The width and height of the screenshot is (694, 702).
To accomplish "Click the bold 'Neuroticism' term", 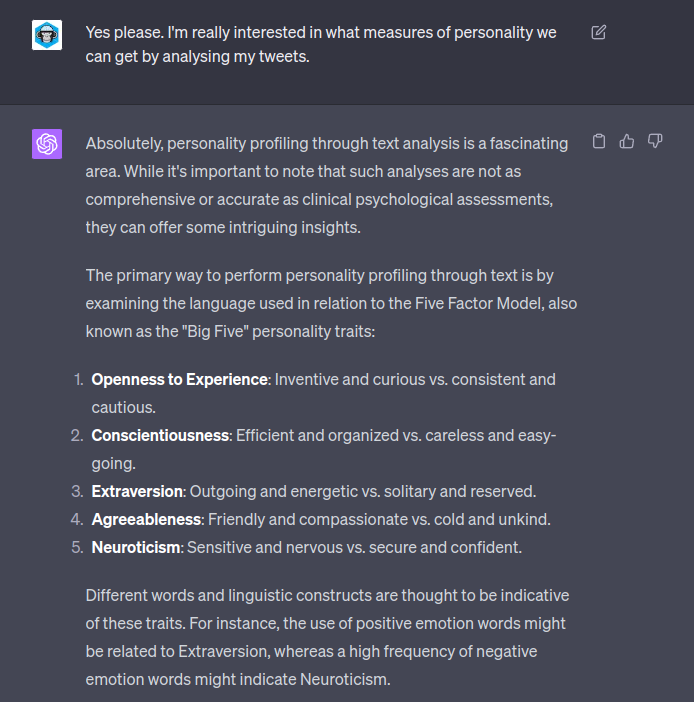I will point(135,547).
